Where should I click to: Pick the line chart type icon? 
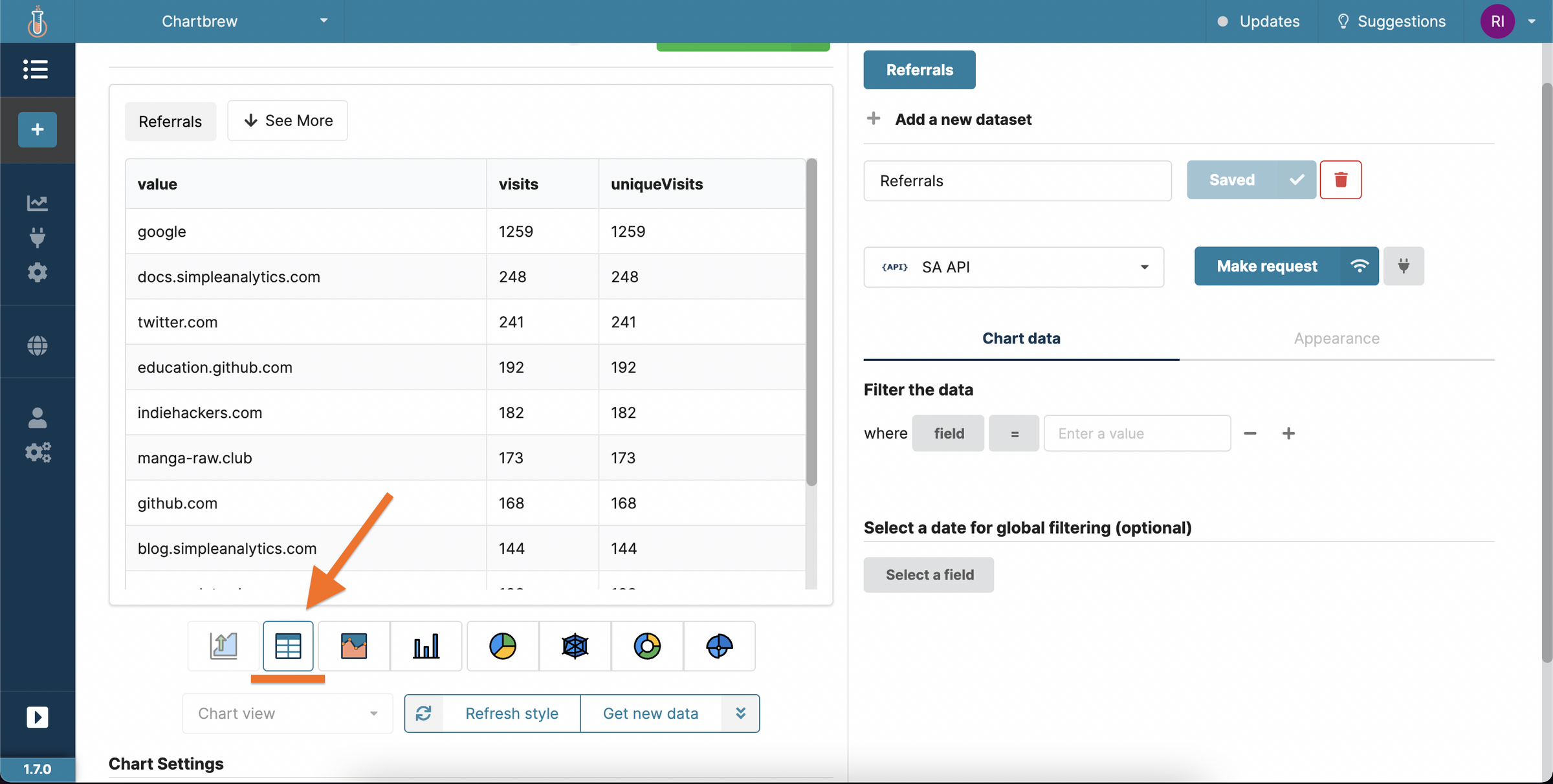pyautogui.click(x=223, y=646)
